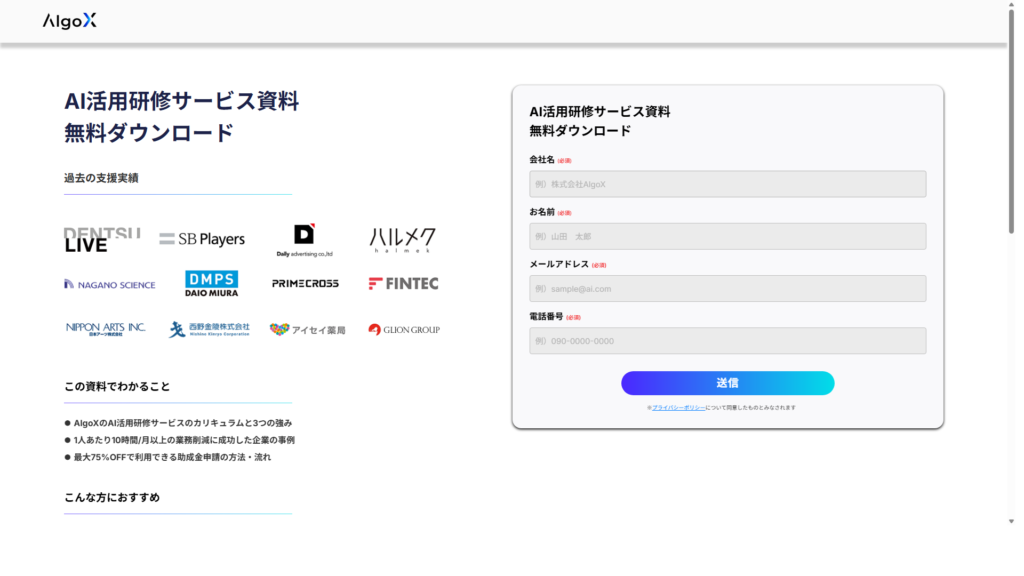Image resolution: width=1024 pixels, height=576 pixels.
Task: Click the Halmek logo
Action: point(402,240)
